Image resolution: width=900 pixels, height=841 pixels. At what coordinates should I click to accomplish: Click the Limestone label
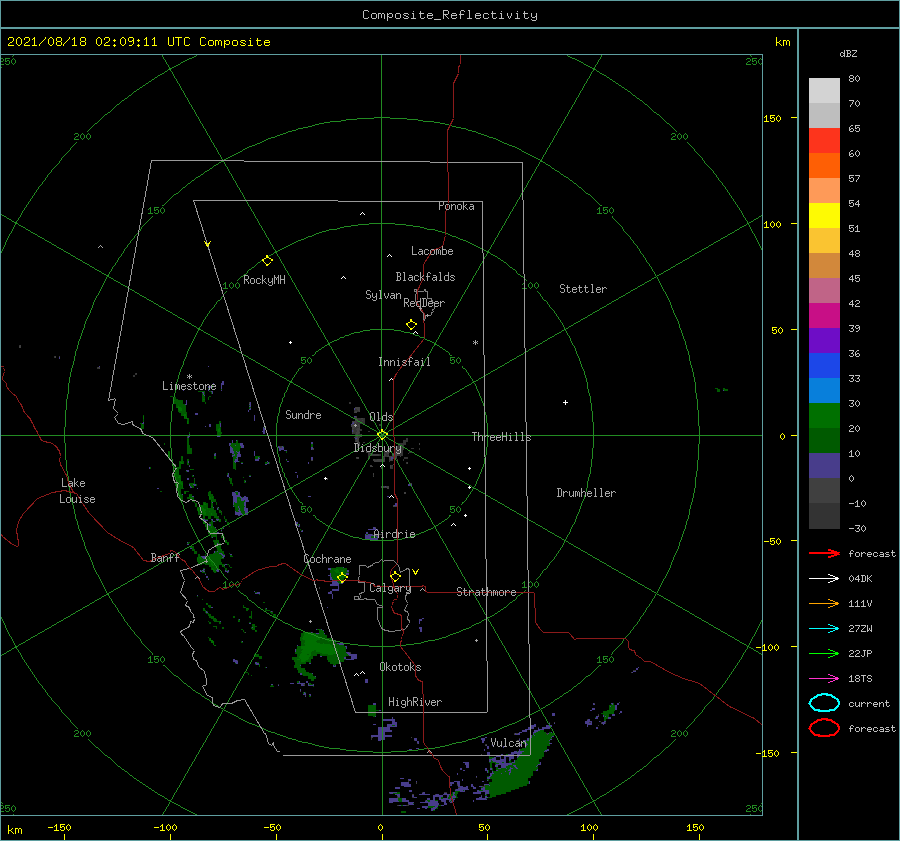(189, 386)
